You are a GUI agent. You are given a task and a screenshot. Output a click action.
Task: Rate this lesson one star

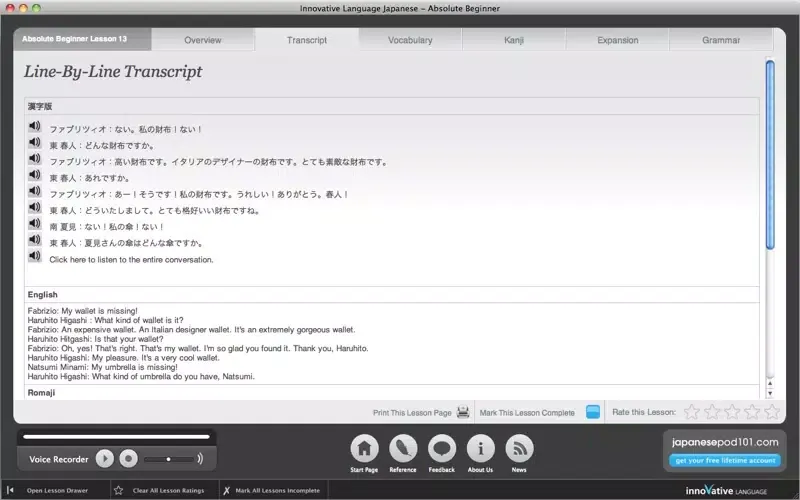point(692,412)
